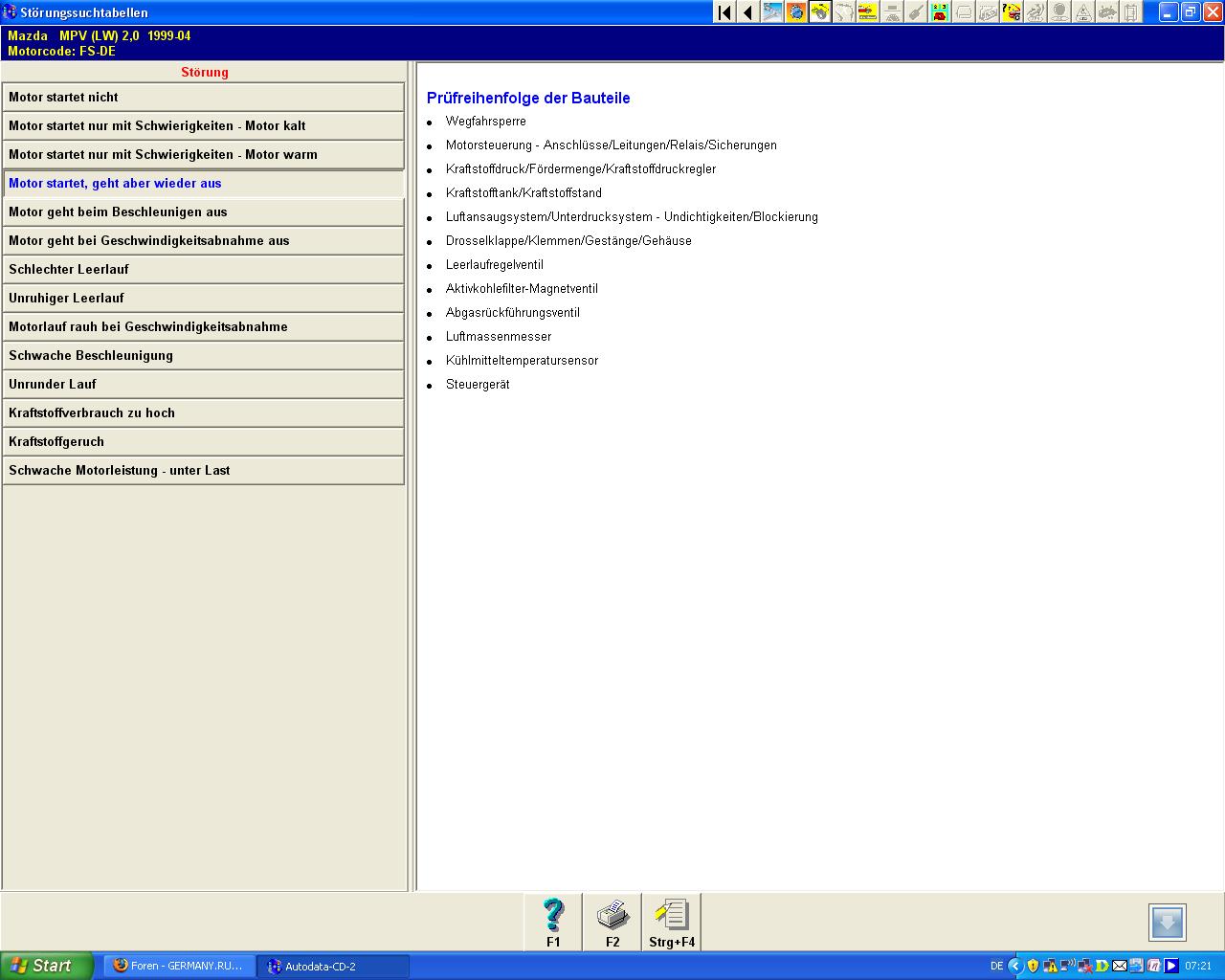Image resolution: width=1225 pixels, height=980 pixels.
Task: Expand hidden system tray icons chevron
Action: pyautogui.click(x=1015, y=966)
